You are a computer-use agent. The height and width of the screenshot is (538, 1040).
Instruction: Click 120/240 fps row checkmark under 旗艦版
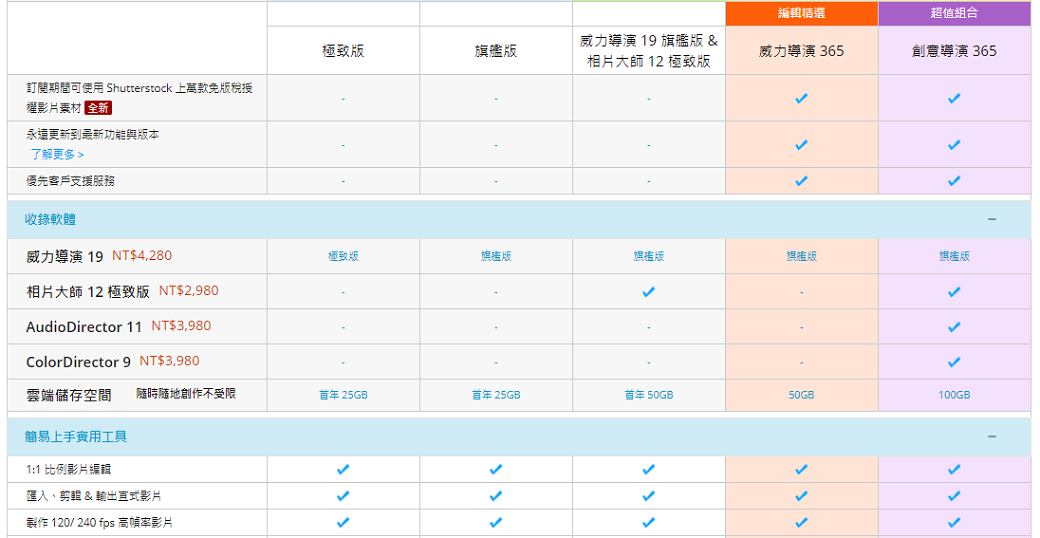(495, 523)
